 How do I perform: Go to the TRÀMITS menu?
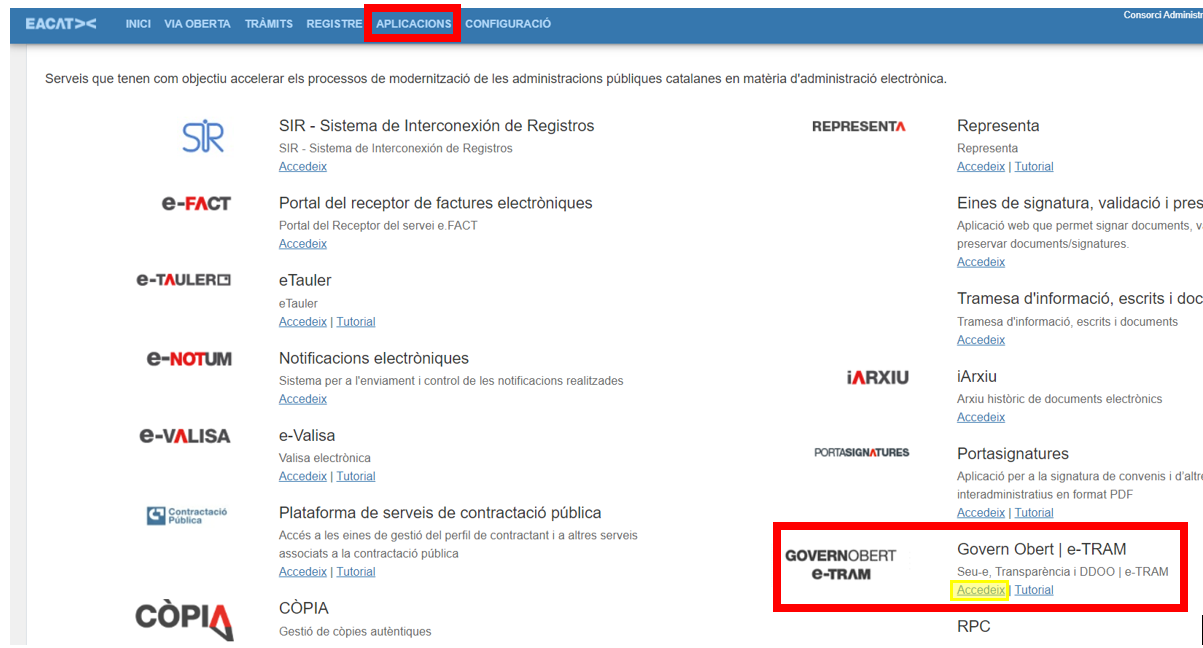coord(269,24)
